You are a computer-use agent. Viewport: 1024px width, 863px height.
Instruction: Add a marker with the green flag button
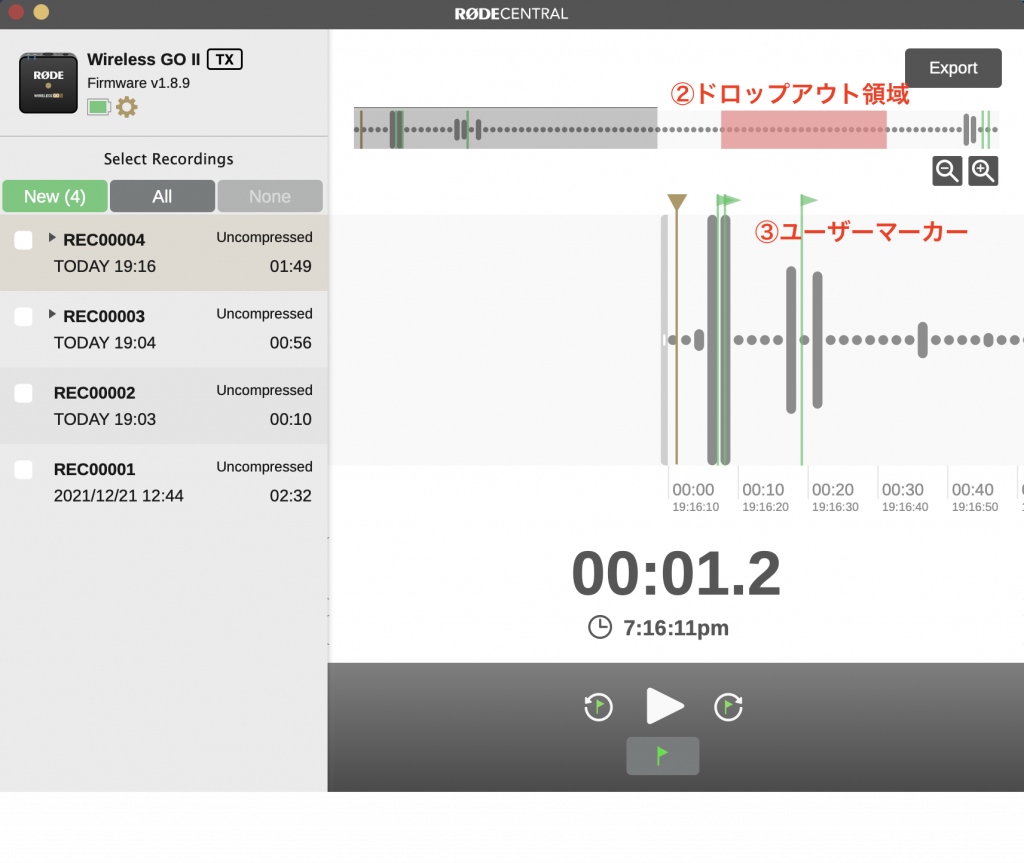pyautogui.click(x=662, y=756)
